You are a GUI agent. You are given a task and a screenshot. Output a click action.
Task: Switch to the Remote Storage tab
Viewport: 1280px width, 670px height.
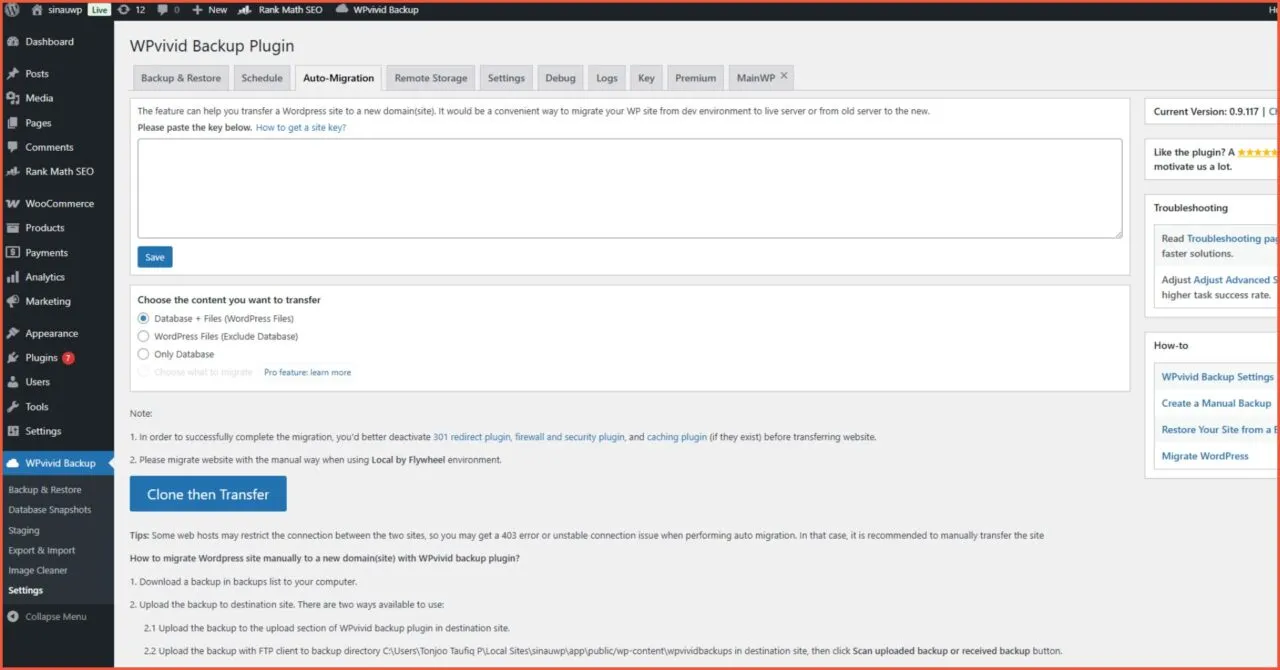pyautogui.click(x=430, y=78)
